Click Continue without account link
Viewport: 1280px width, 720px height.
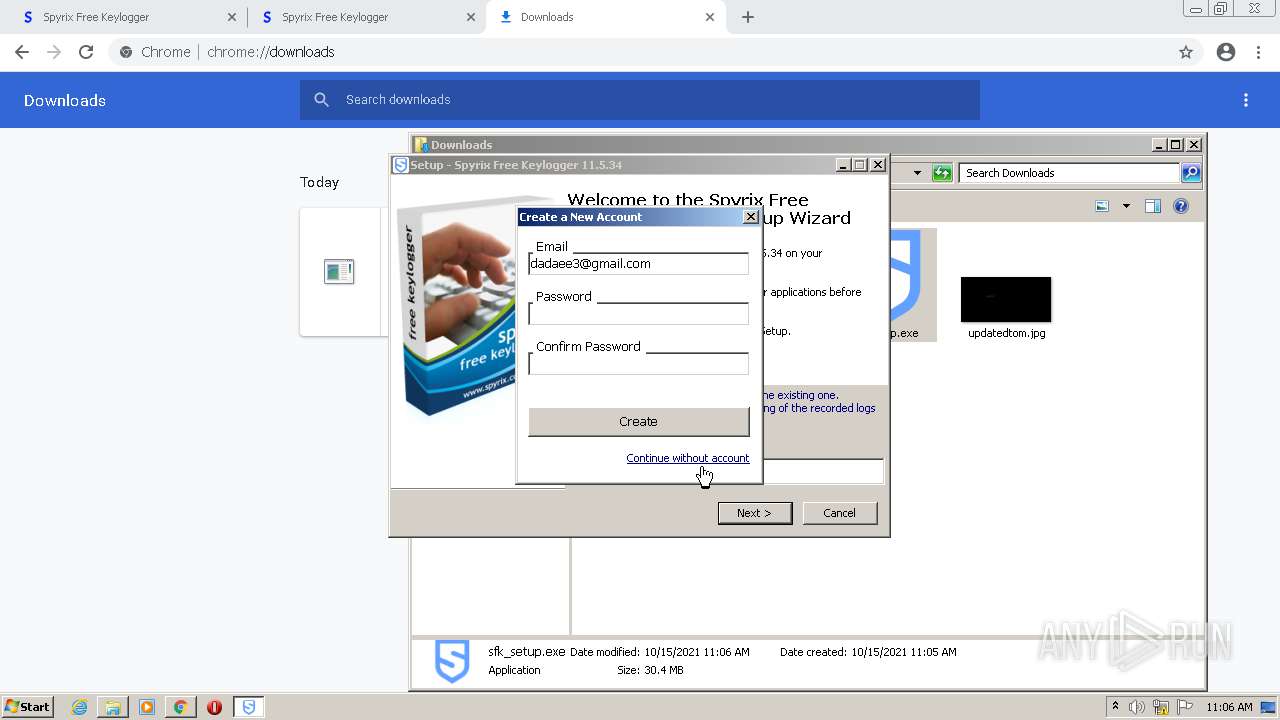pyautogui.click(x=687, y=458)
